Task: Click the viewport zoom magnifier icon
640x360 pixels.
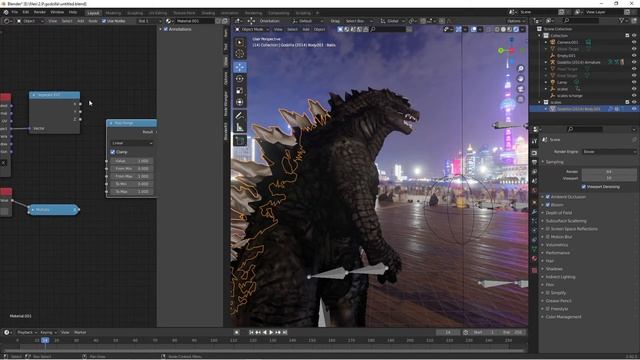Action: pos(520,69)
